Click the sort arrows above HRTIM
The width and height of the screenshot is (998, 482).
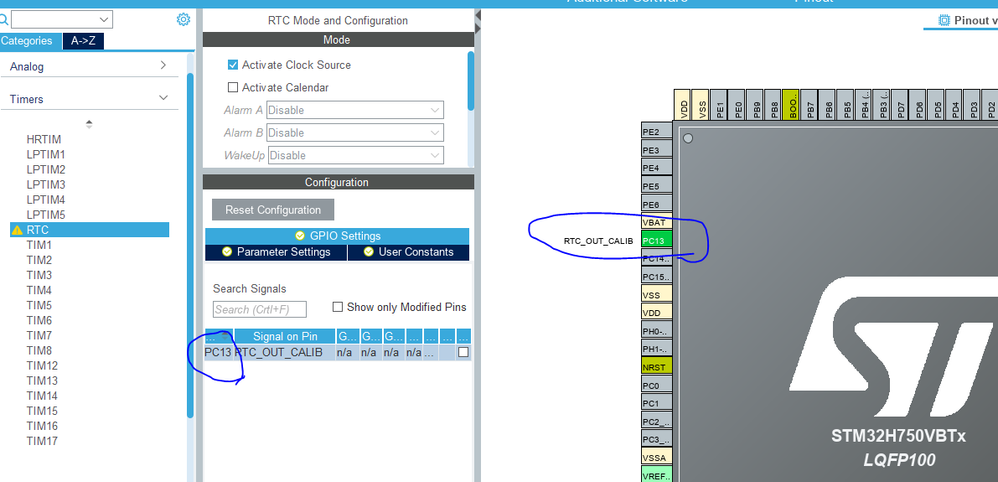point(89,124)
